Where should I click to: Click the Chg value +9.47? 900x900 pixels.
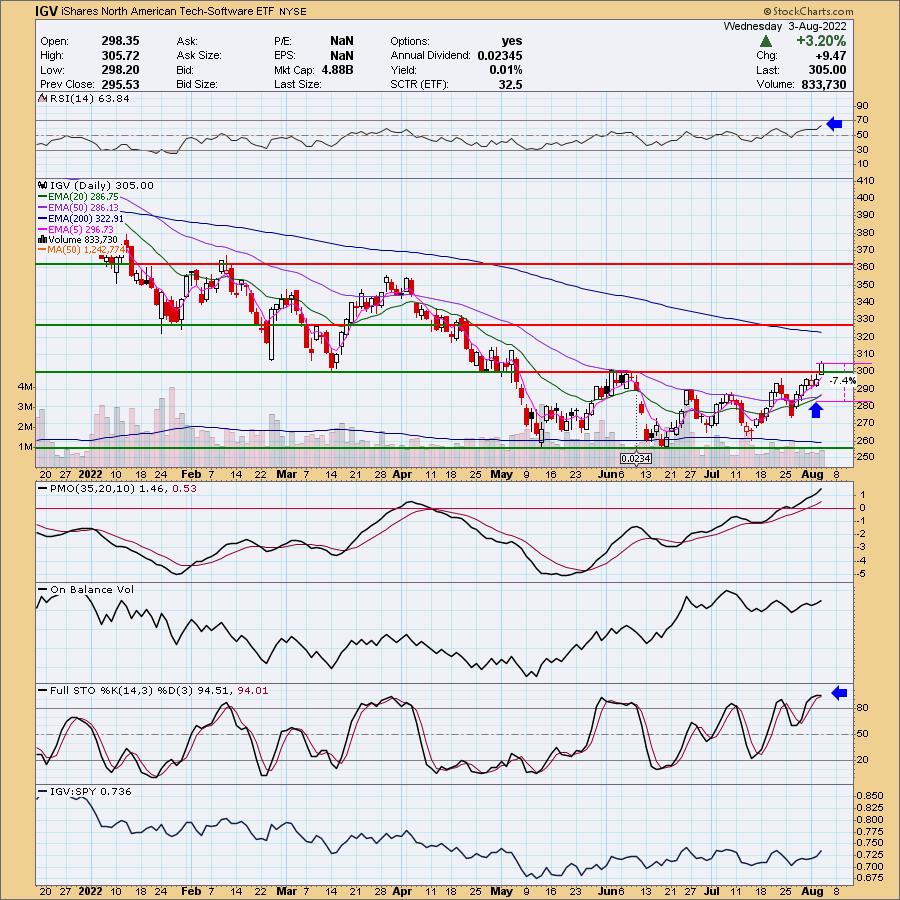click(x=830, y=56)
